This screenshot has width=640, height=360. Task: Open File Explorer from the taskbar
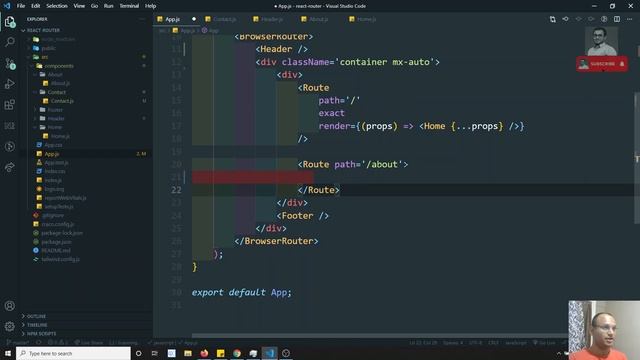point(188,353)
